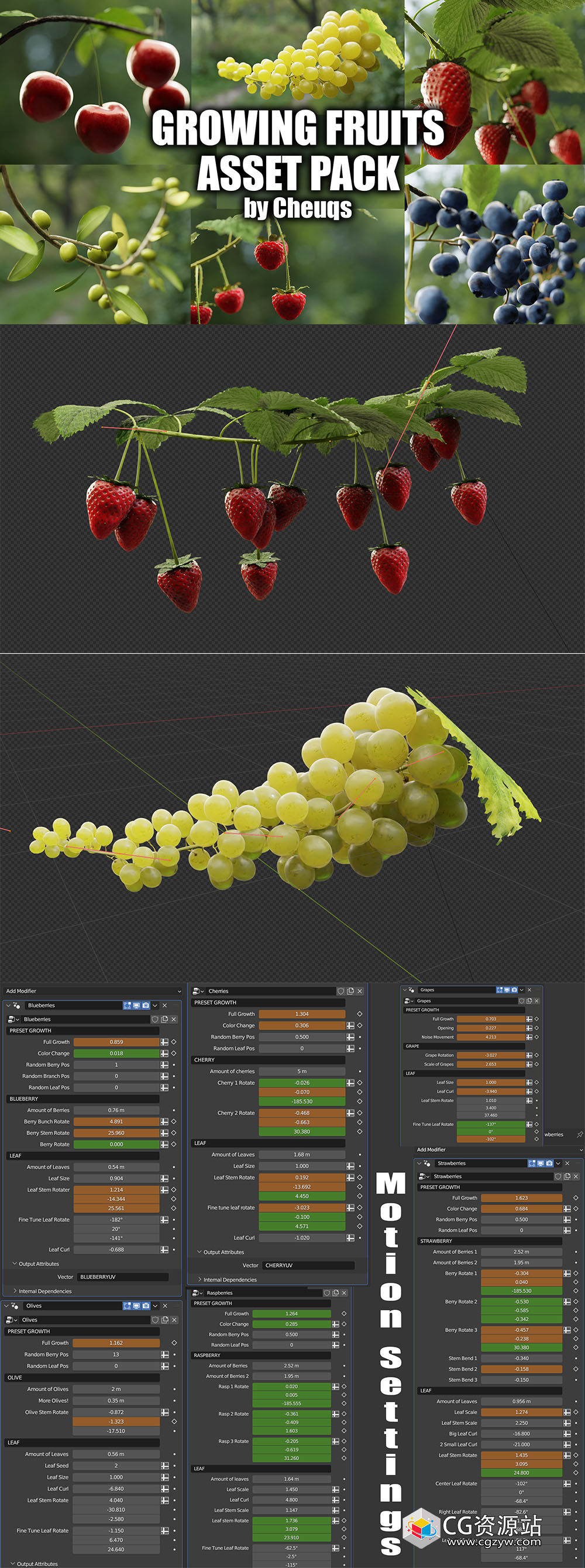Toggle edit mode display for Olives modifier

click(128, 1306)
